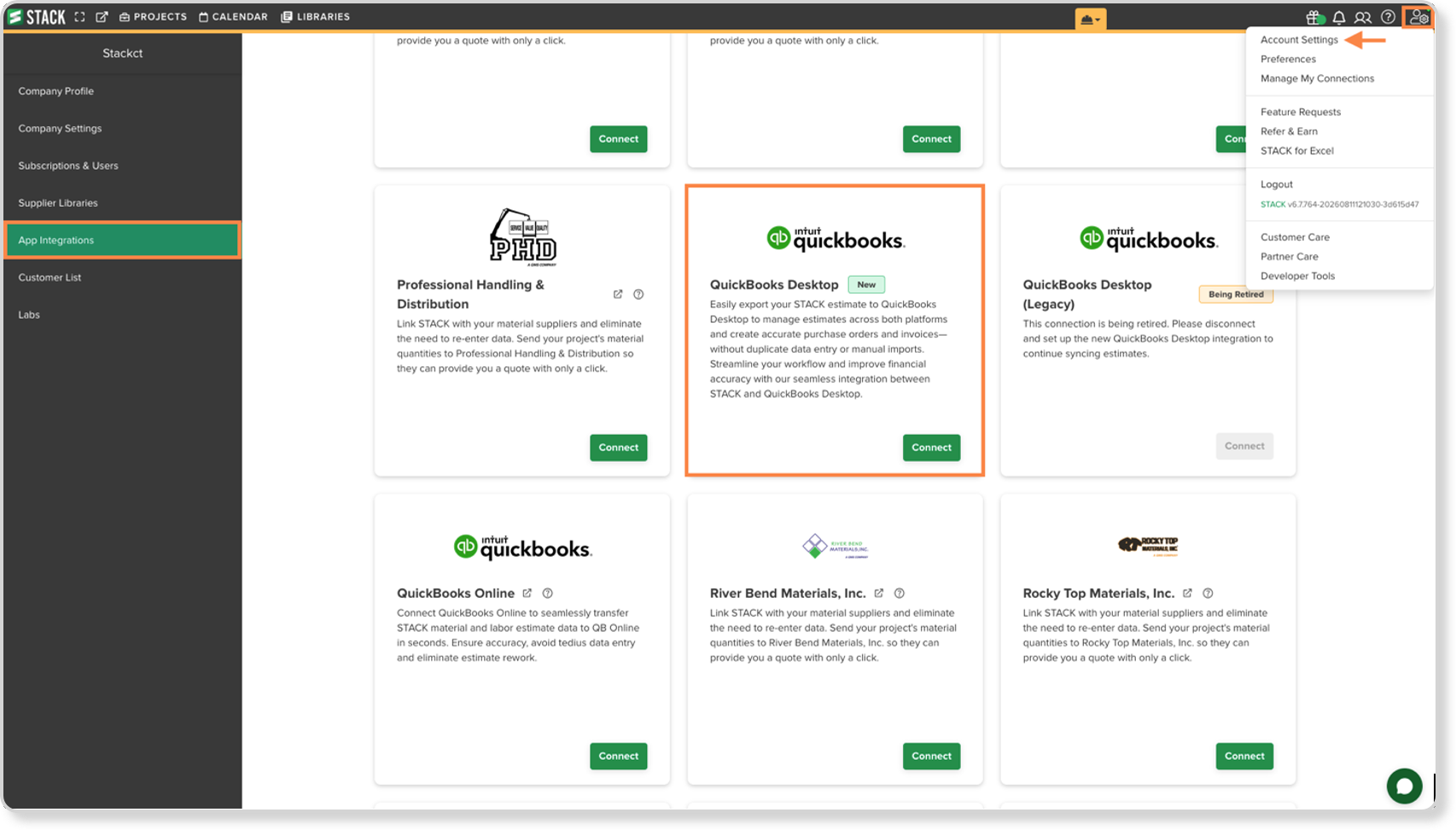Open Customer List section
This screenshot has height=830, width=1456.
tap(123, 278)
